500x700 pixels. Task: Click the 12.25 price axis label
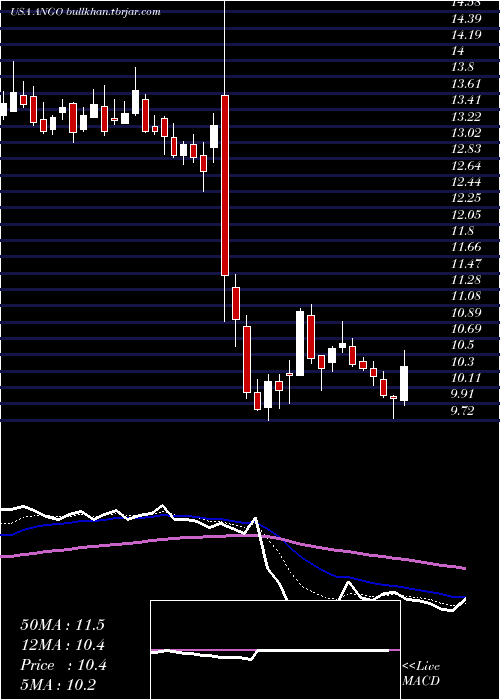466,199
